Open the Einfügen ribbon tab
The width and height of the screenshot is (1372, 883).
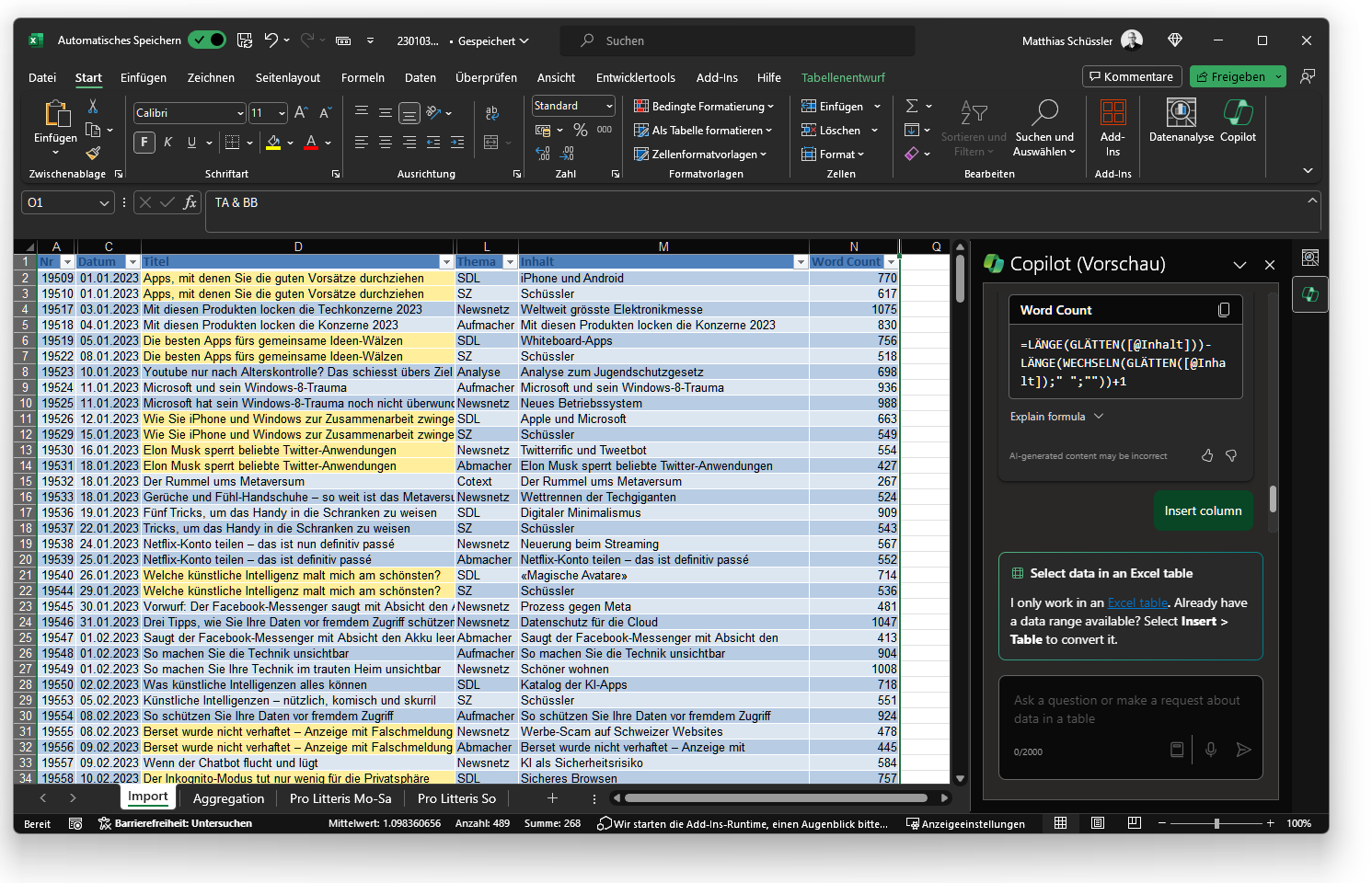[x=144, y=78]
